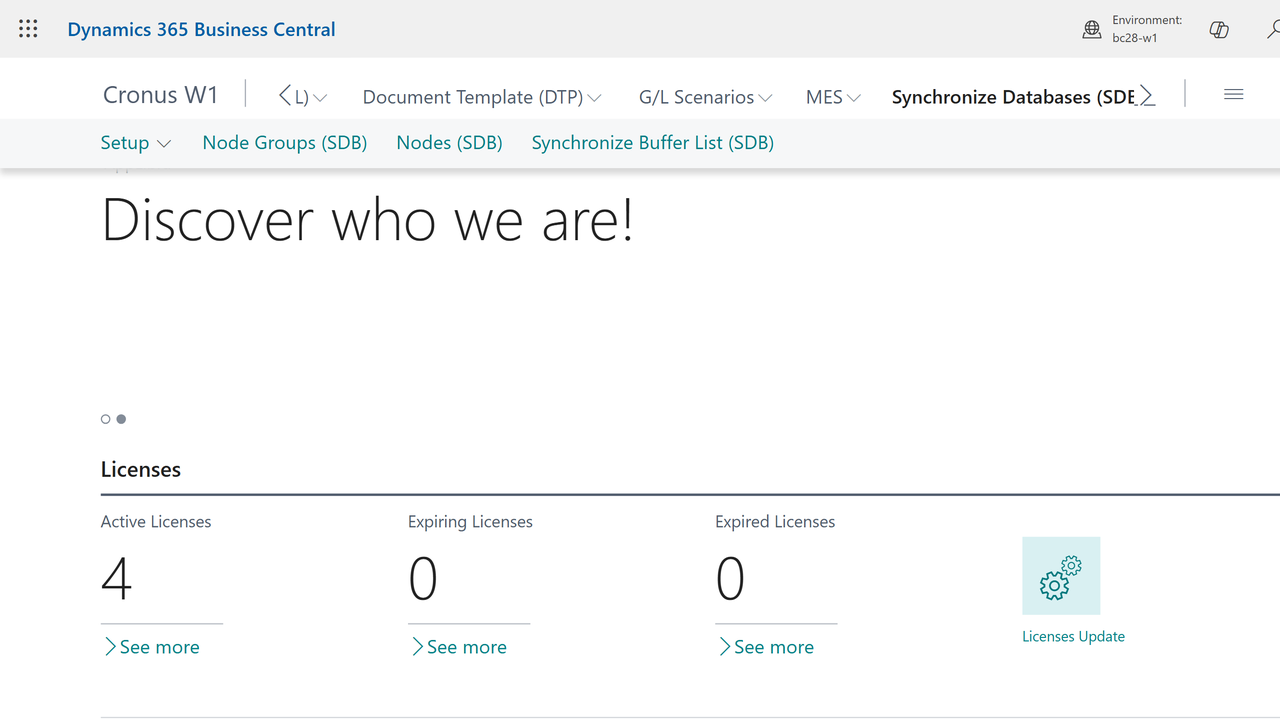Open Node Groups (SDB)

285,143
